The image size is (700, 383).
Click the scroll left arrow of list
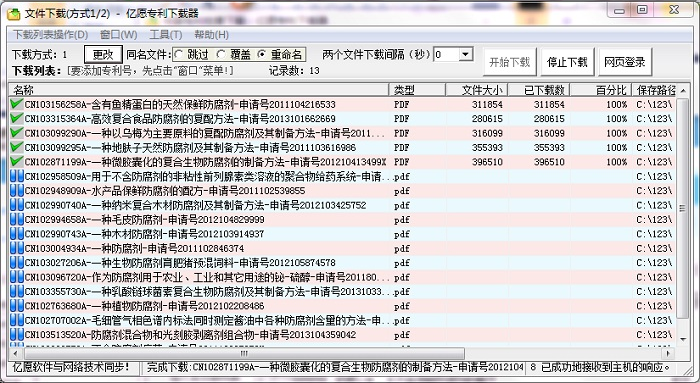(15, 354)
